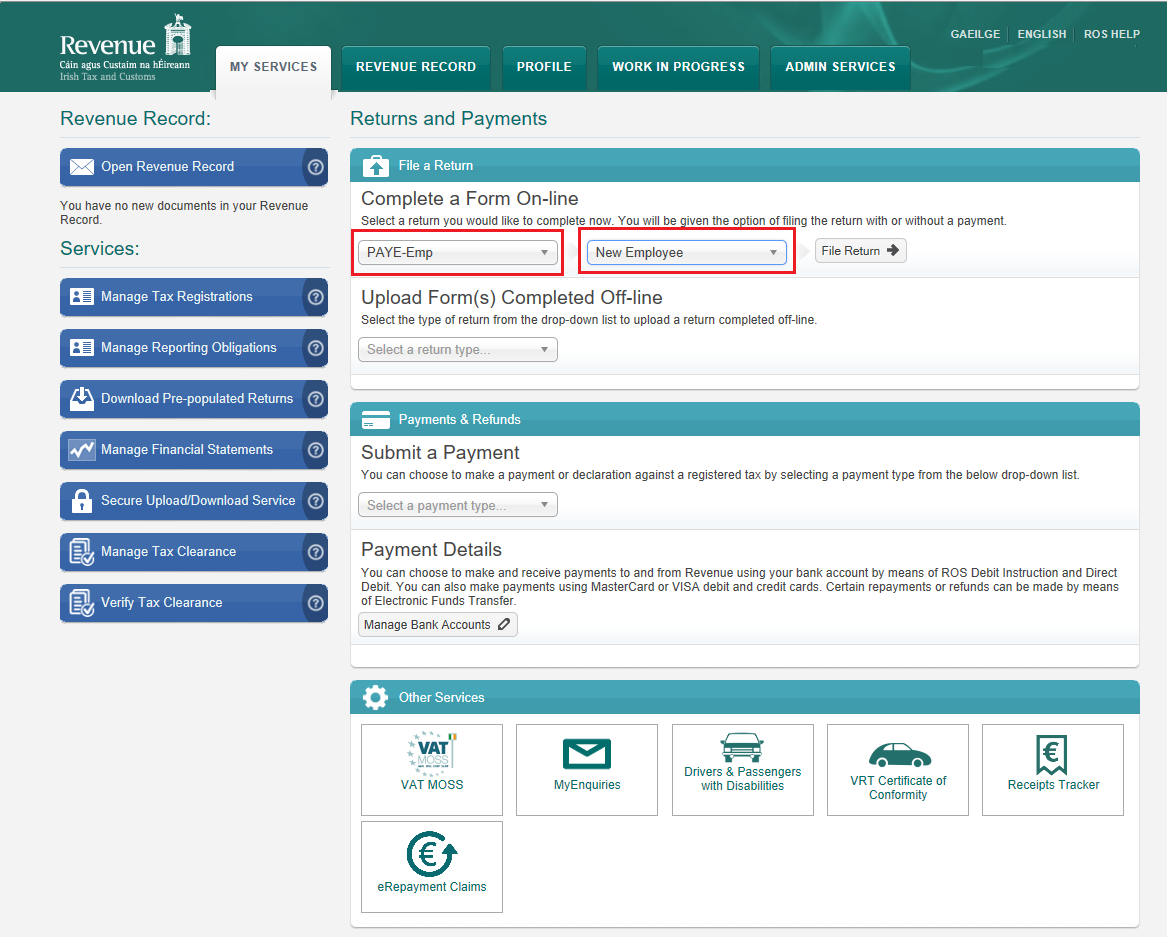1167x937 pixels.
Task: Go to the Admin Services tab
Action: point(840,67)
